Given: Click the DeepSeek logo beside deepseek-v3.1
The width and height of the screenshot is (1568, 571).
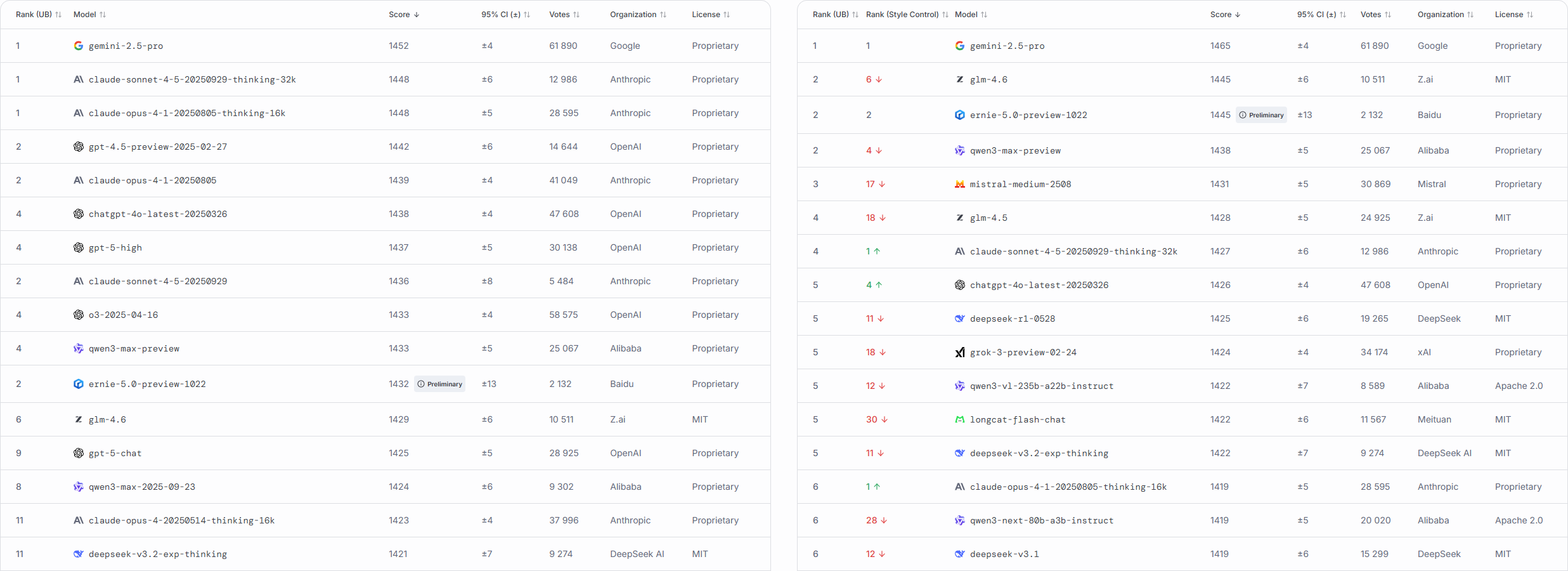Looking at the screenshot, I should pyautogui.click(x=960, y=554).
